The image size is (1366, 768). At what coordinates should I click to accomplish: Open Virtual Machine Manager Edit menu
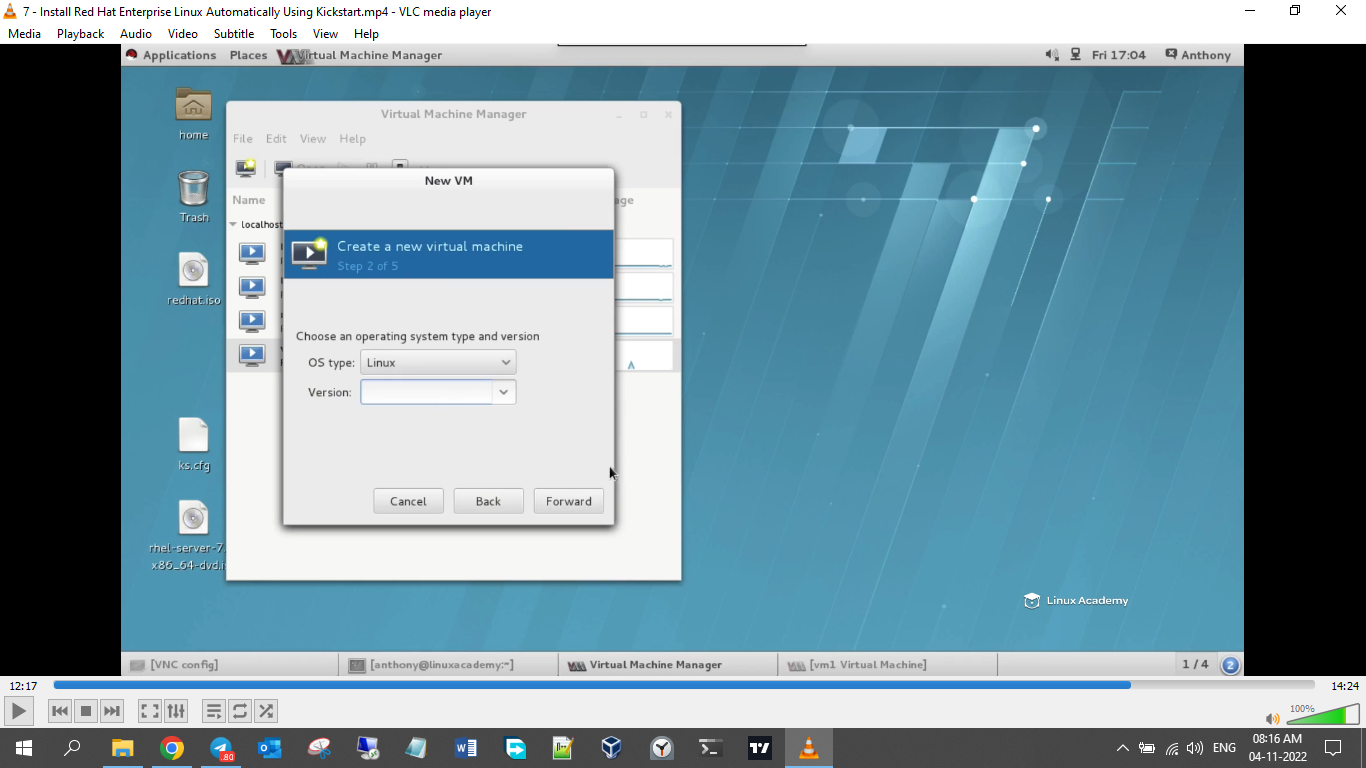coord(276,139)
